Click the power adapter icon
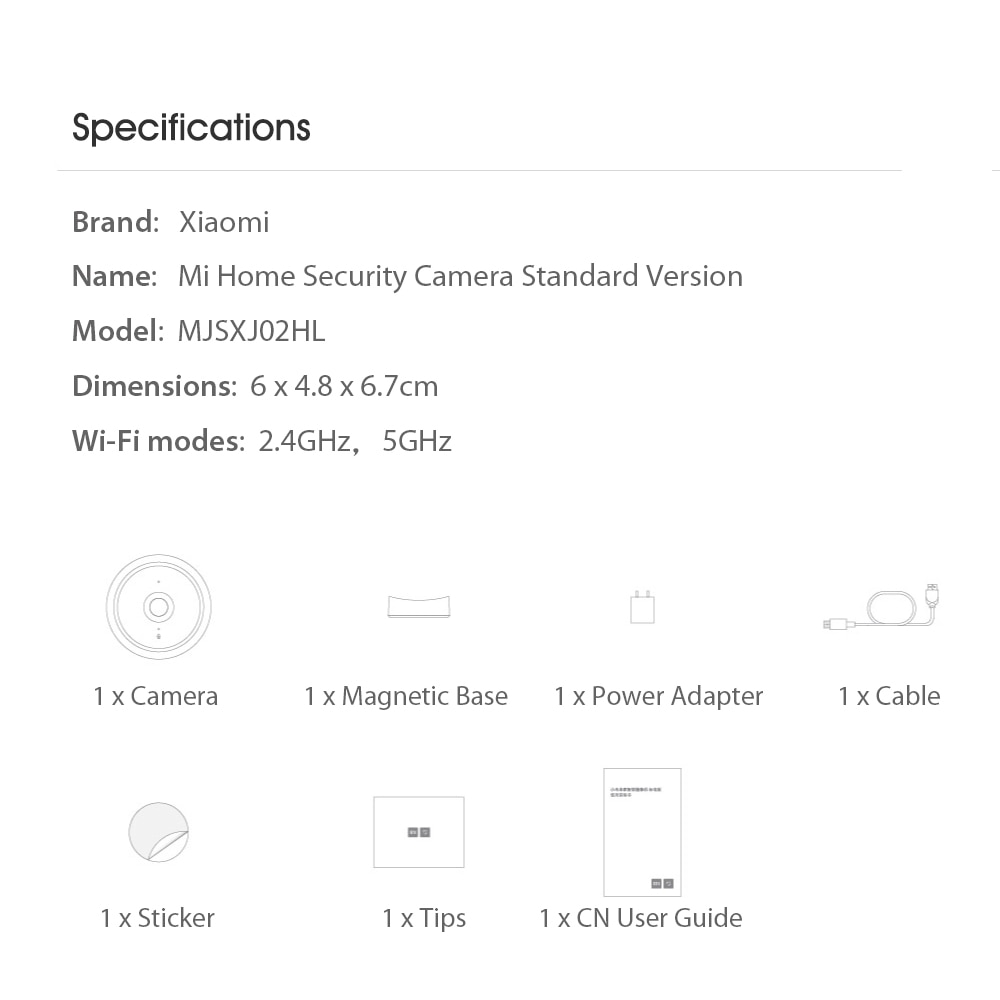This screenshot has width=1000, height=1000. pos(642,607)
